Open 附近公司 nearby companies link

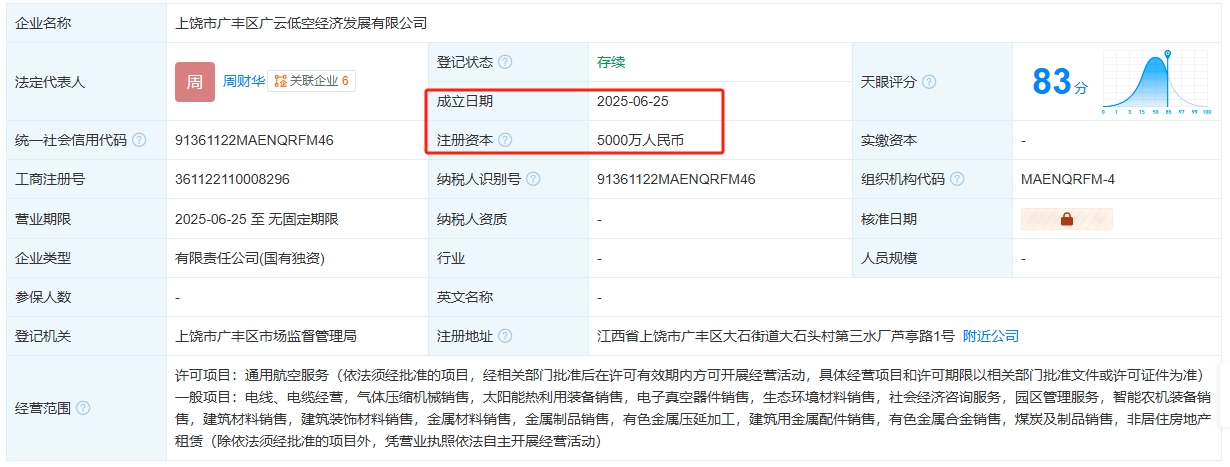point(991,336)
